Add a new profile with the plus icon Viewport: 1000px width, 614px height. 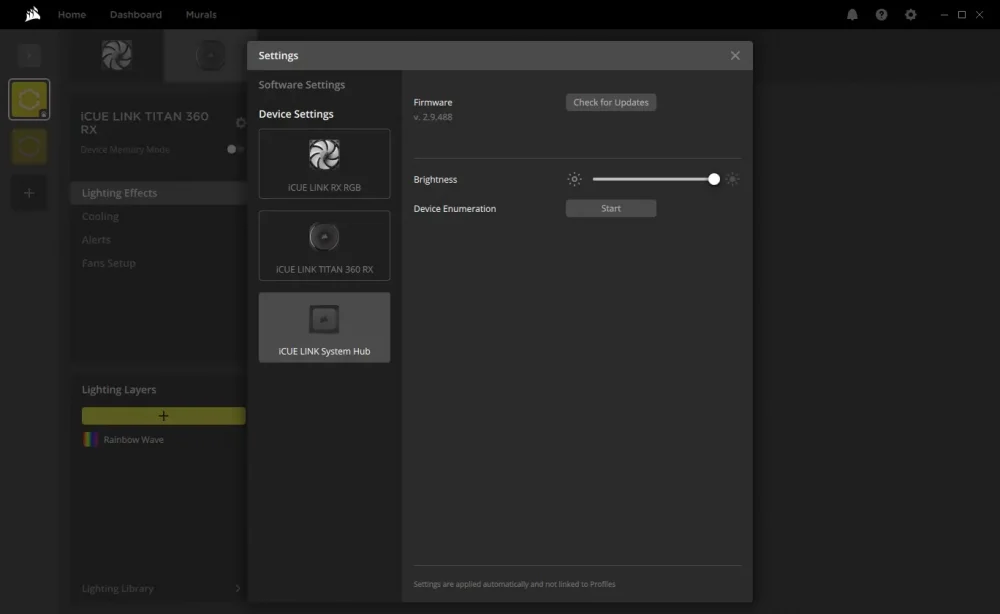[29, 193]
